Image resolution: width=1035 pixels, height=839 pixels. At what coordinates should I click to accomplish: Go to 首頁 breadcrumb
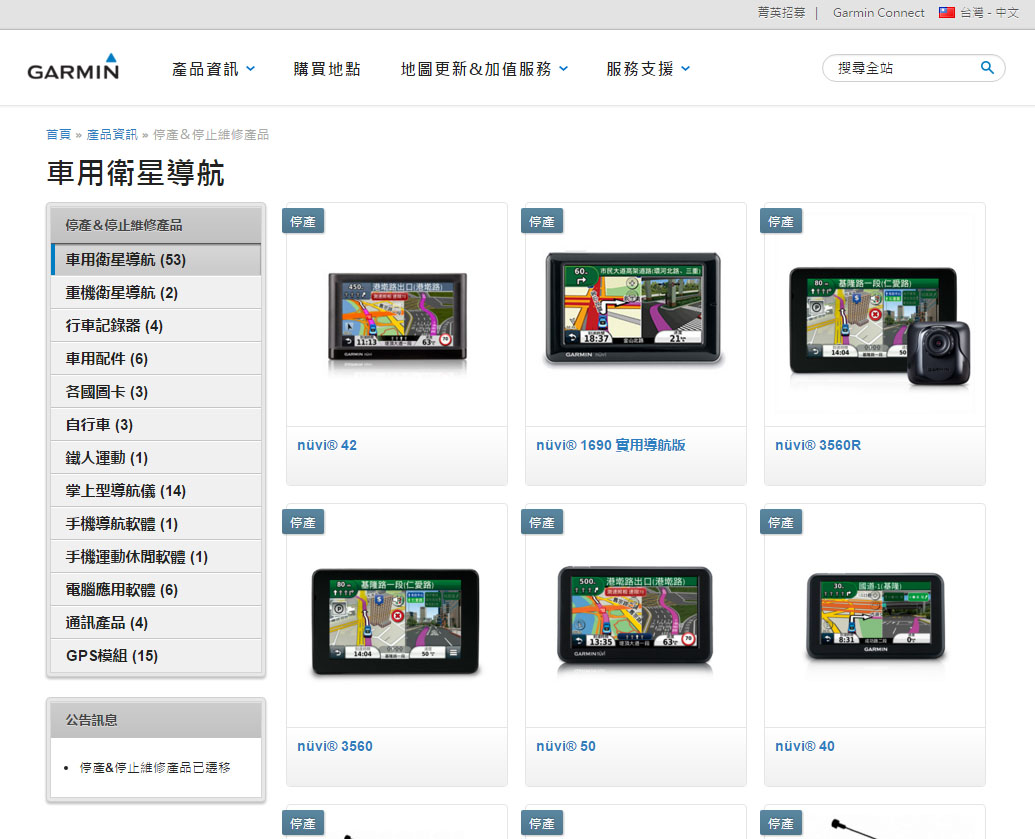coord(58,135)
